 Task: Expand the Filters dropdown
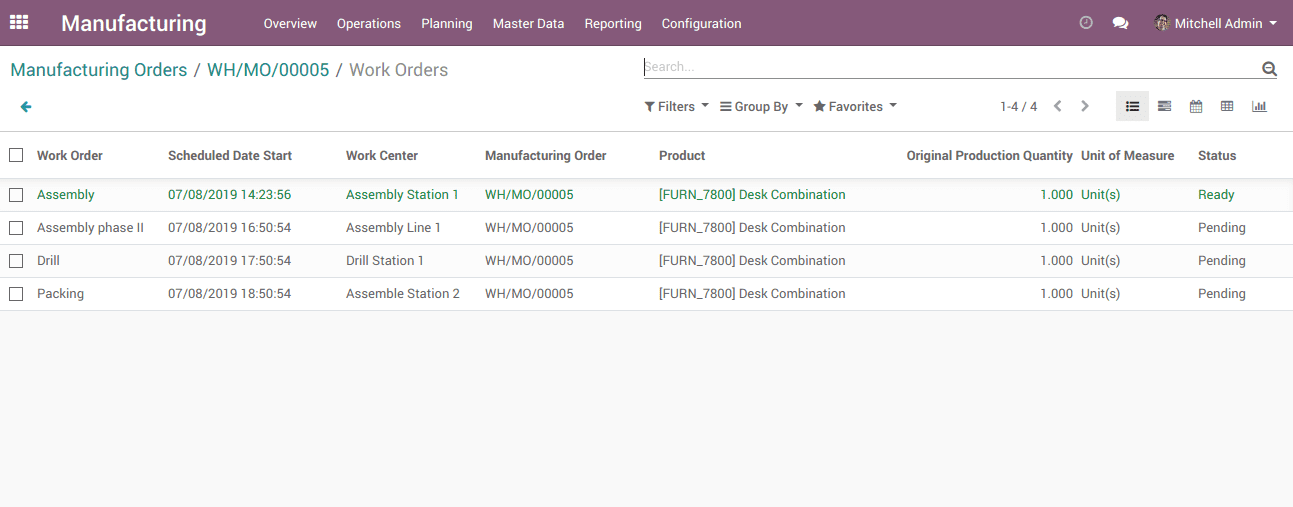(x=676, y=106)
